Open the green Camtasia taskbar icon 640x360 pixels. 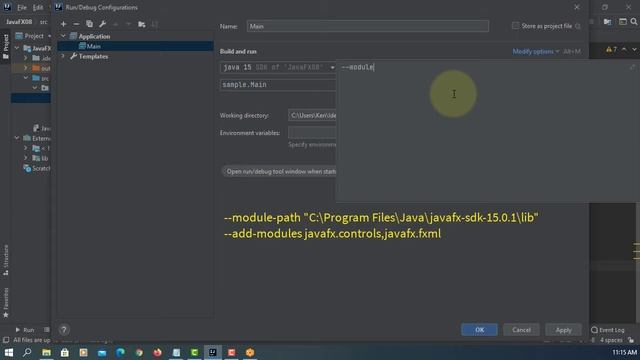[x=194, y=352]
